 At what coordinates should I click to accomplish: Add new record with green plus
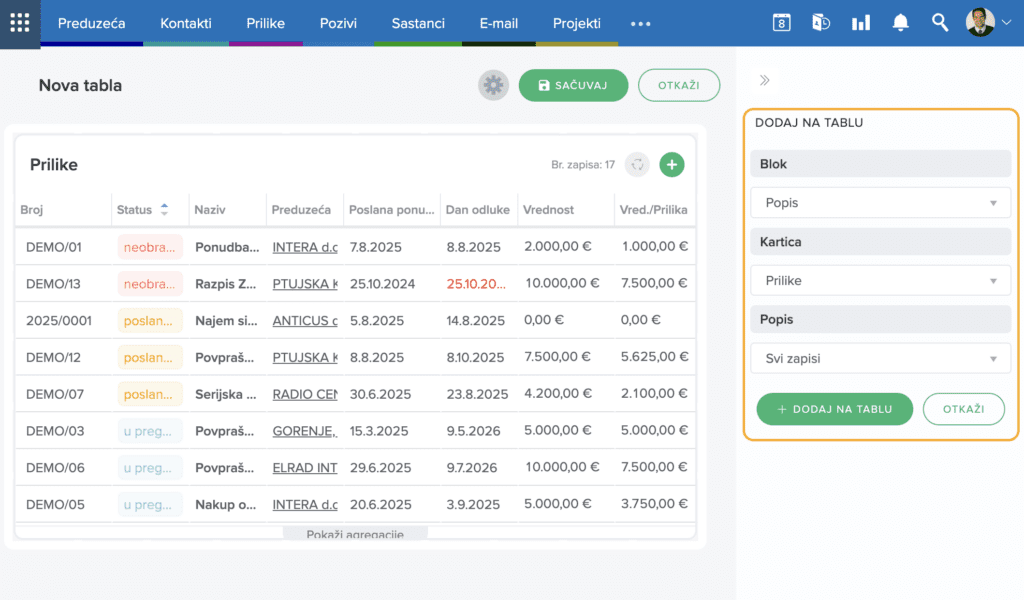pos(671,165)
